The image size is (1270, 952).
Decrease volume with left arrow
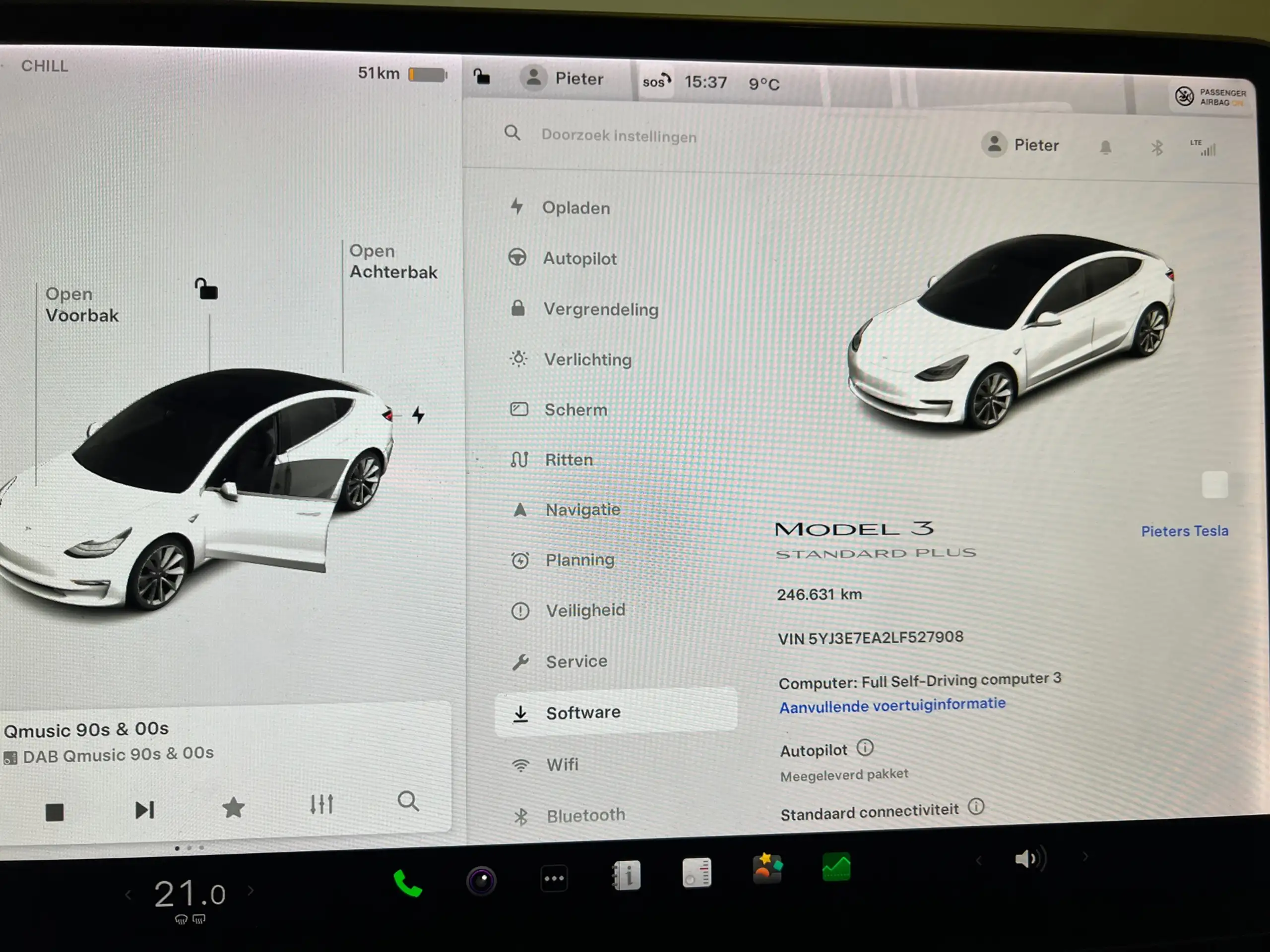point(979,860)
